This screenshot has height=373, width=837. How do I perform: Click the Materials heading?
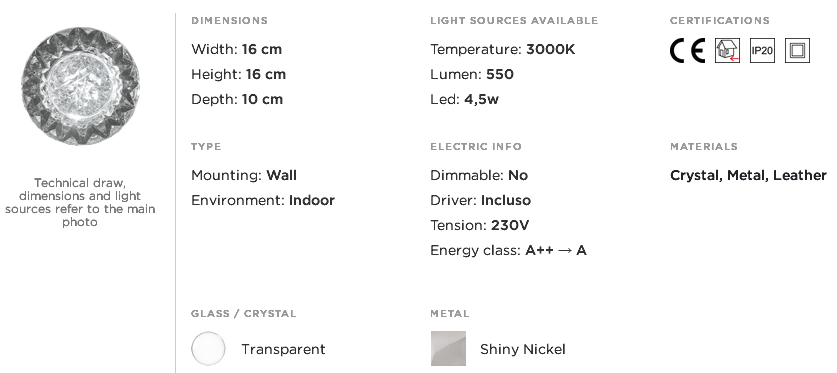704,147
